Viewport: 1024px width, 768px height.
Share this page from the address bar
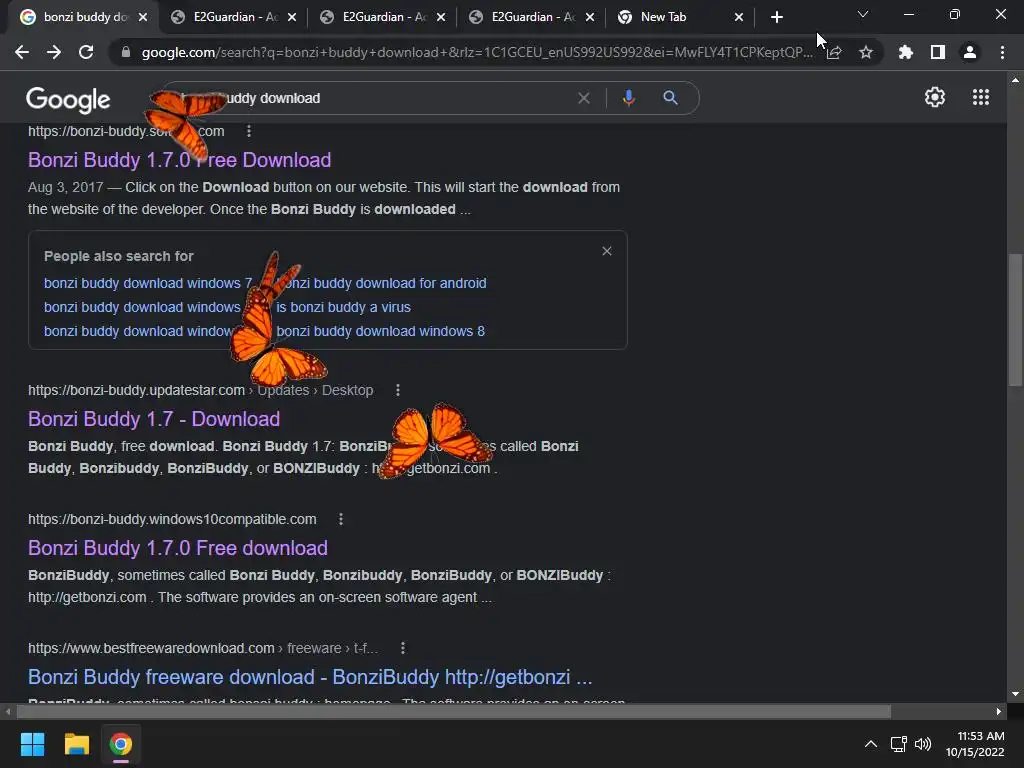(x=834, y=52)
